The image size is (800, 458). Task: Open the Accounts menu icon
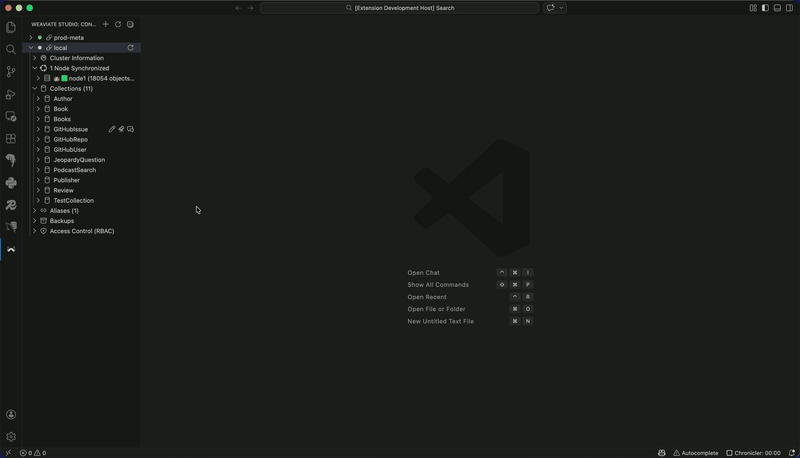point(11,415)
